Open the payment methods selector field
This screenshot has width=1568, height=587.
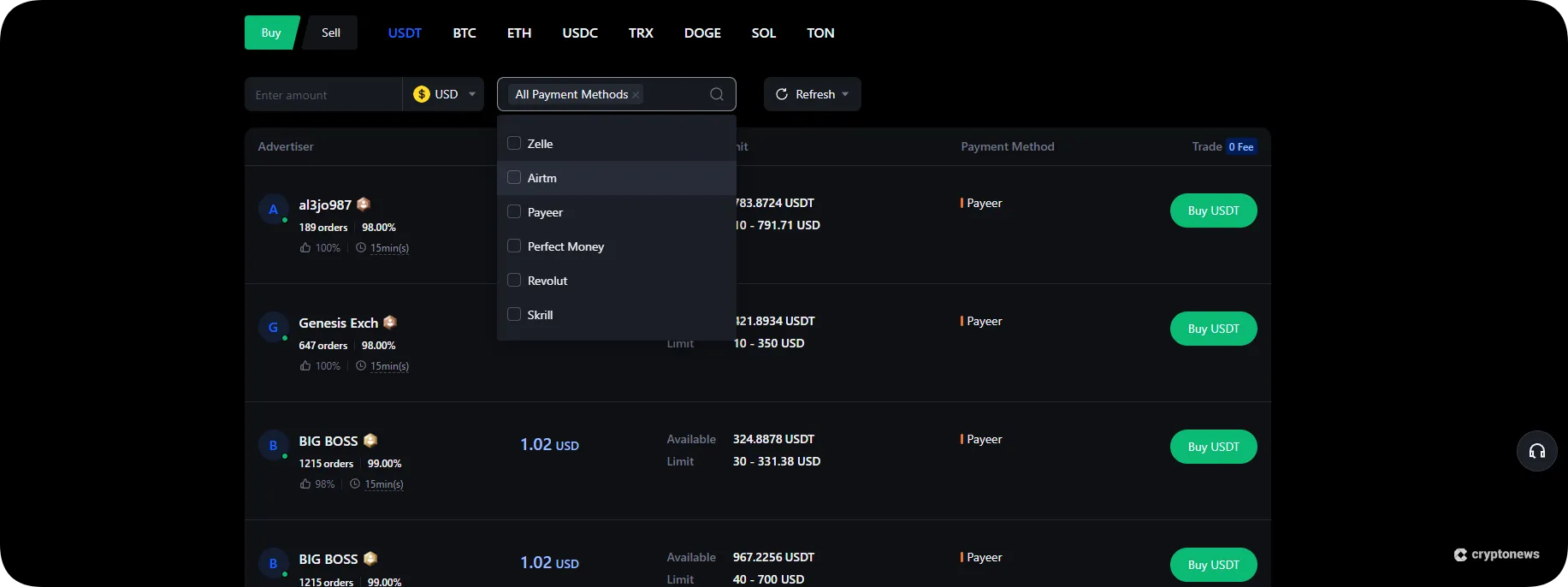click(x=617, y=94)
